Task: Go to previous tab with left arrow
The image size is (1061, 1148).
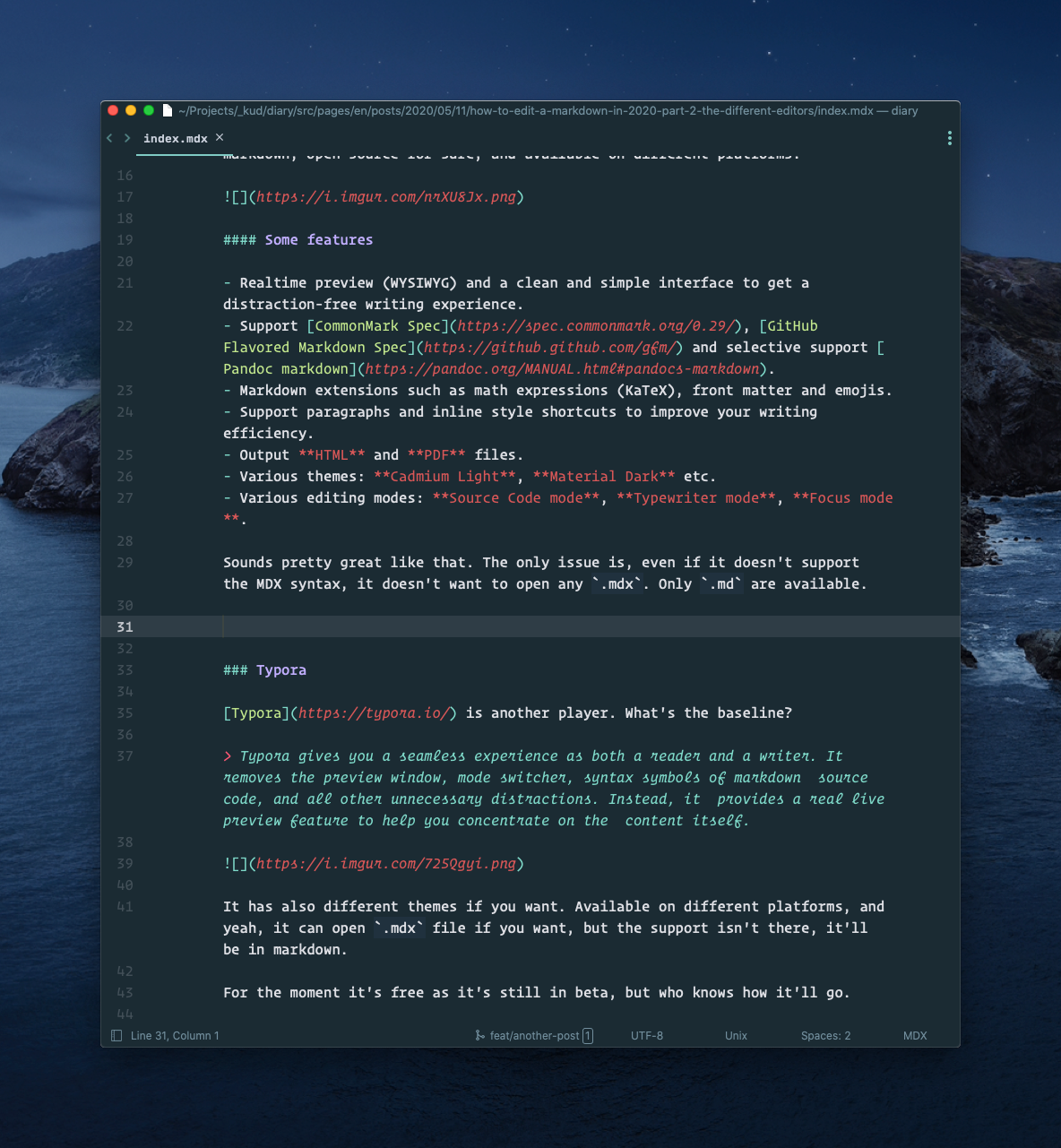Action: [109, 138]
